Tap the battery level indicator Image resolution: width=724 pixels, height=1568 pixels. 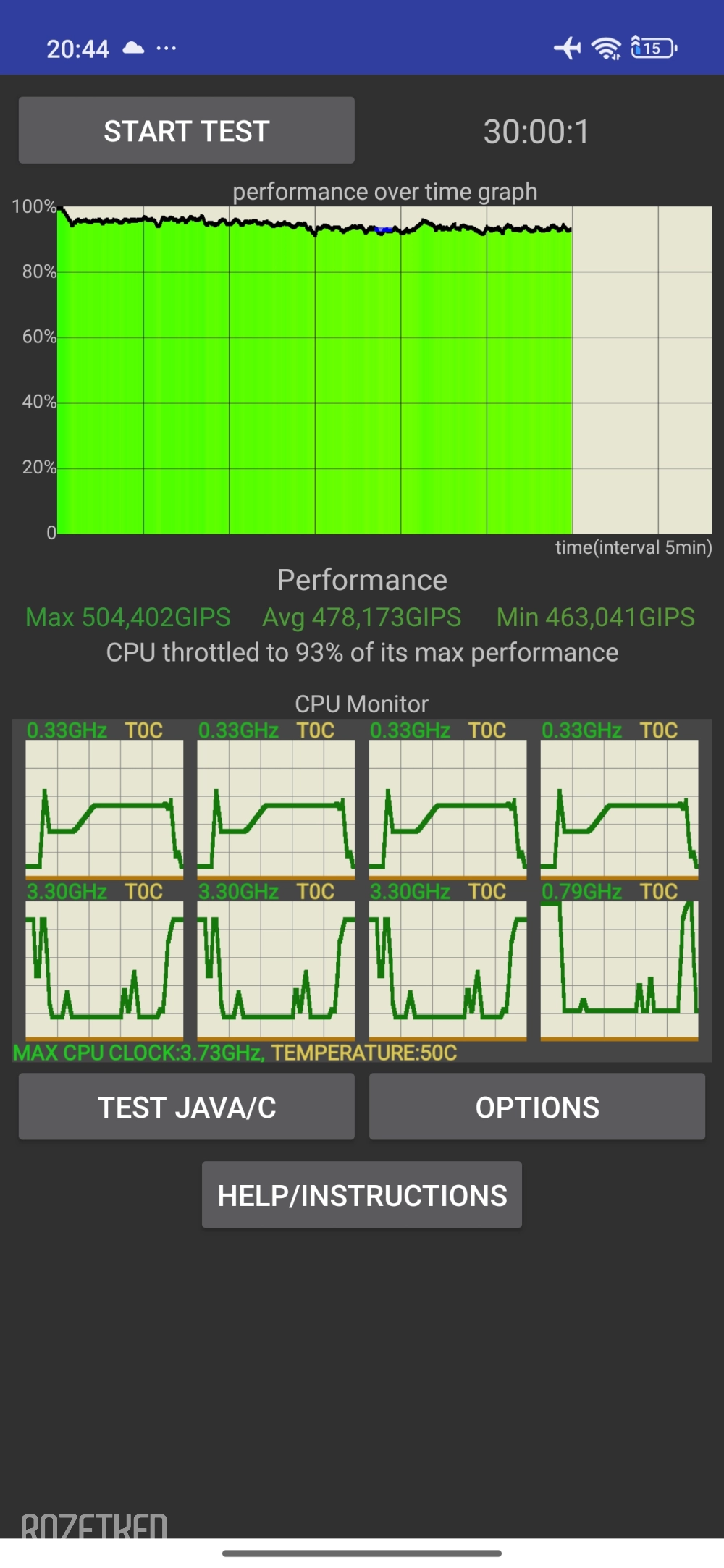coord(653,48)
